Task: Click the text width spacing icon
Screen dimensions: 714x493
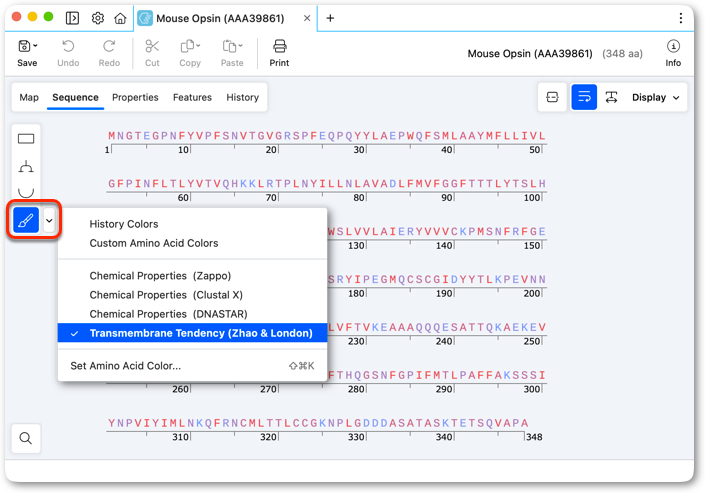Action: coord(612,97)
